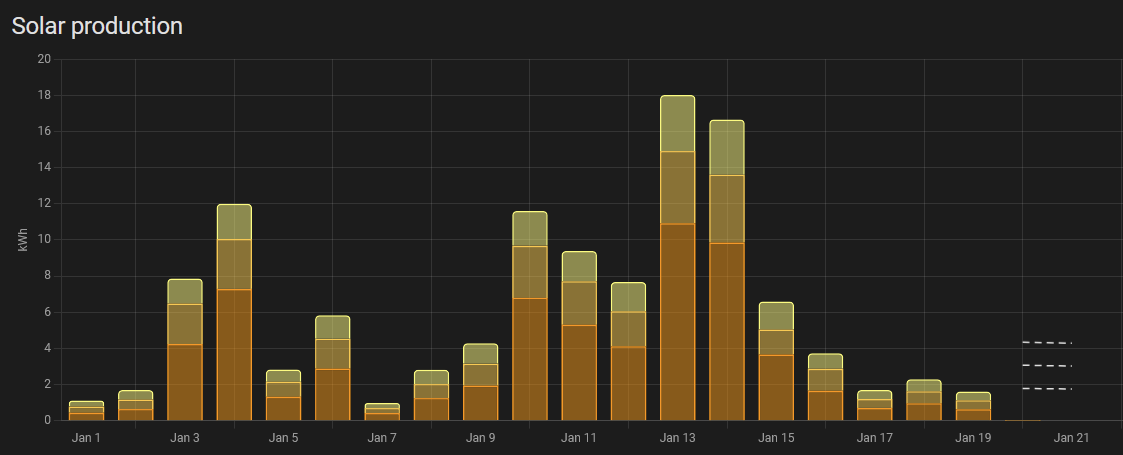The width and height of the screenshot is (1123, 455).
Task: Click top yellow segment of the Jan 16 bar
Action: coord(826,362)
